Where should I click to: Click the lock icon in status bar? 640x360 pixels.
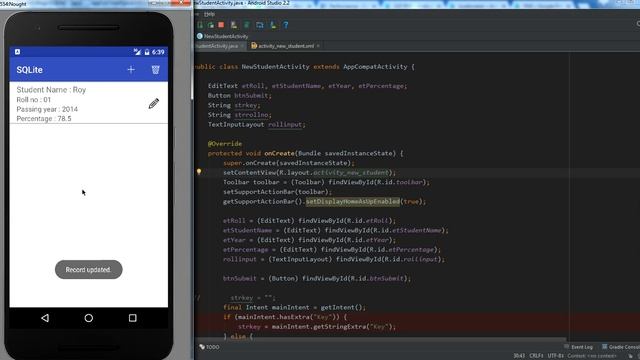631,356
